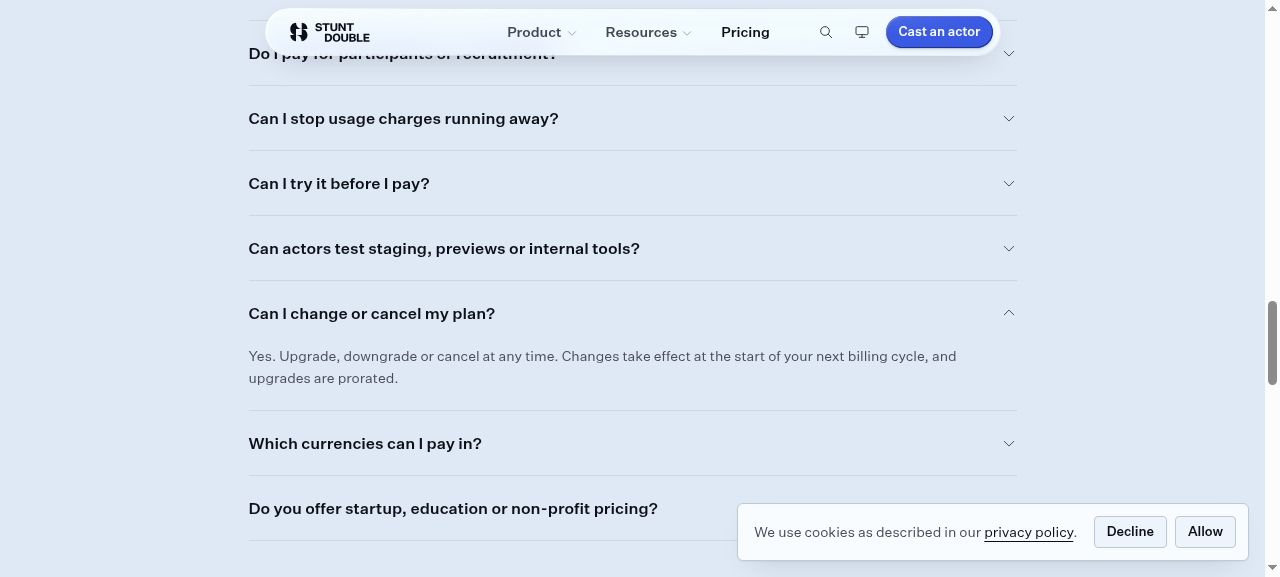Go to the Pricing page
Screen dimensions: 1280x577
745,32
